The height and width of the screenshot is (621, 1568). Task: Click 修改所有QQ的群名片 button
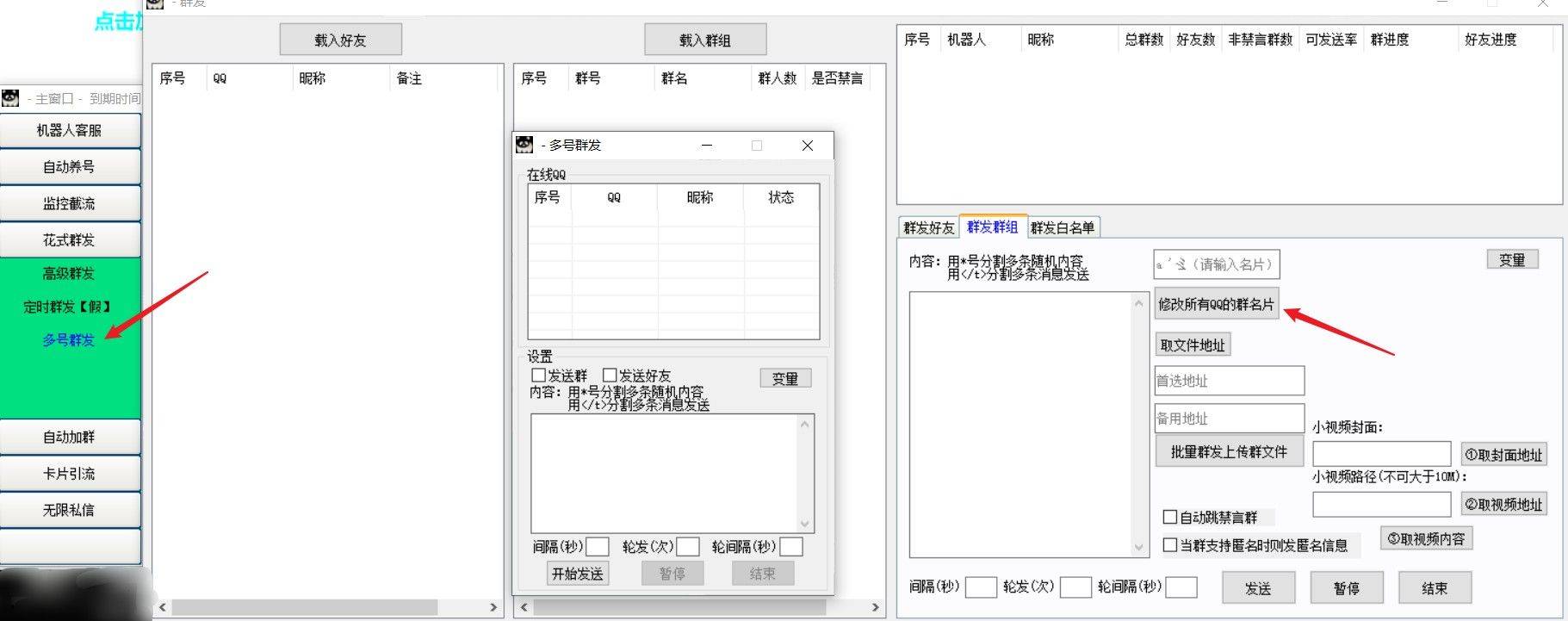tap(1217, 304)
